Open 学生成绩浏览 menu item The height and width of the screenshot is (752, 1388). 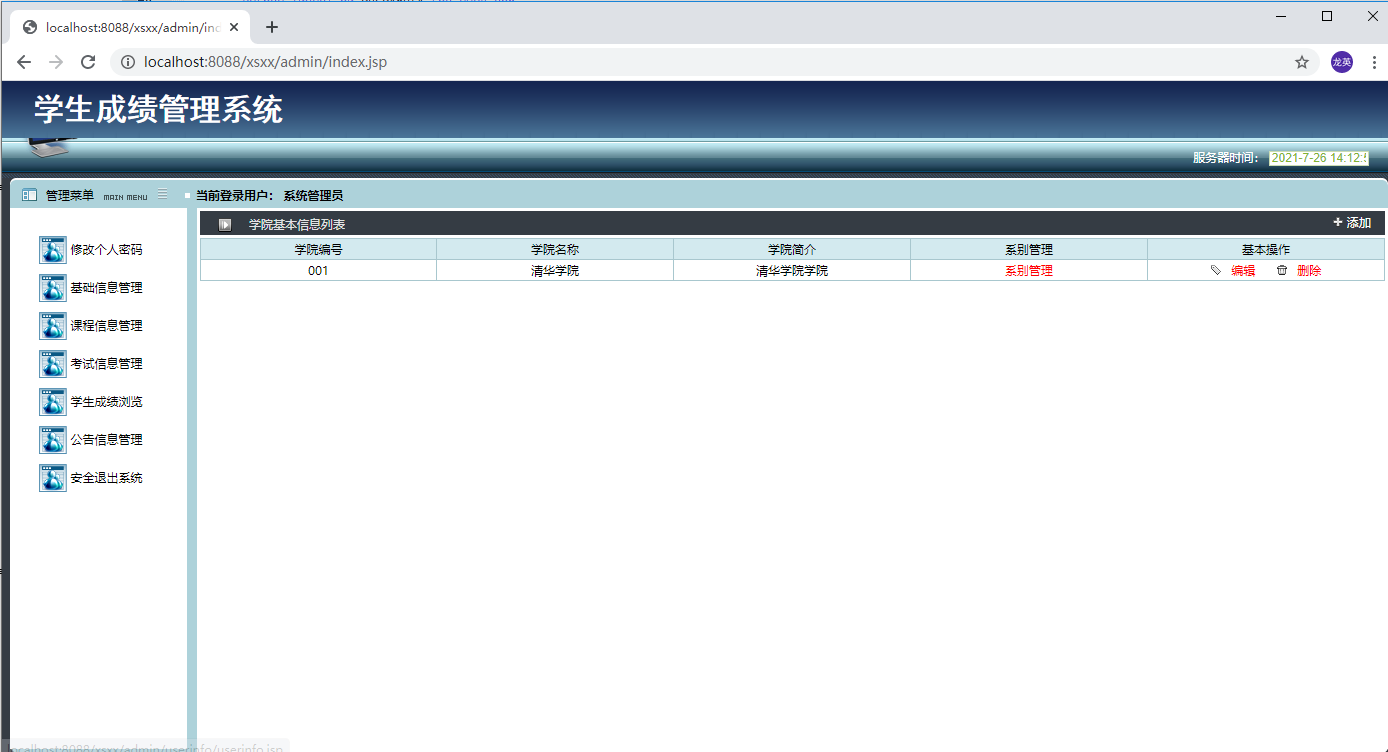106,402
